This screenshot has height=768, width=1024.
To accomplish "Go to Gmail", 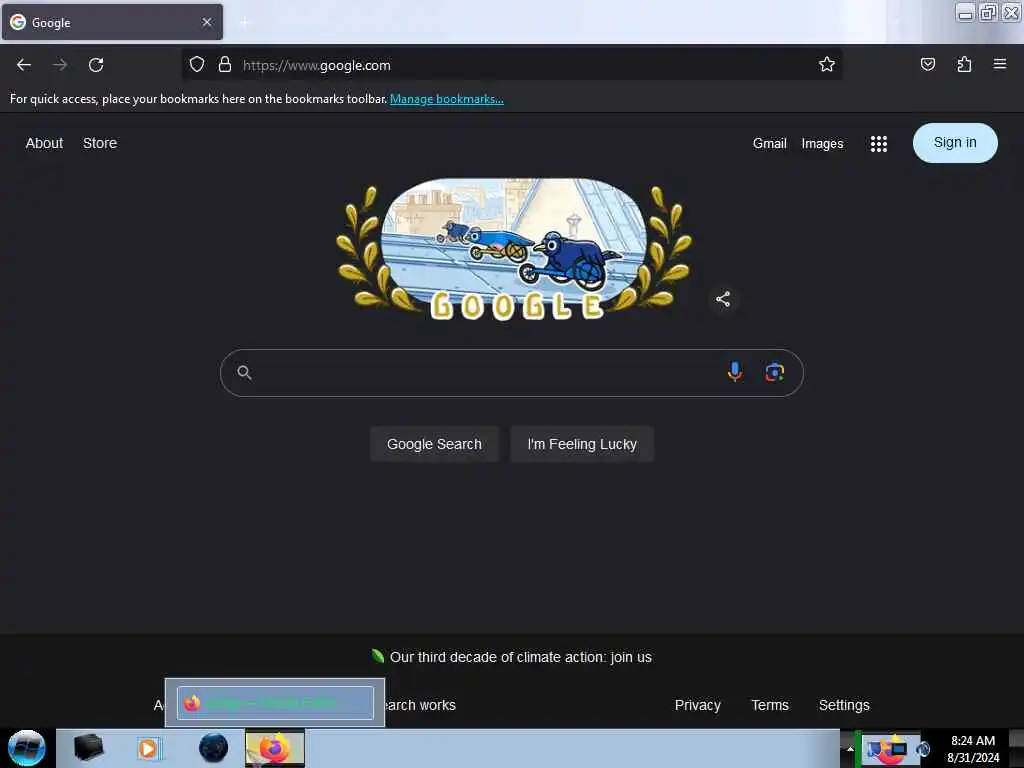I will tap(769, 143).
